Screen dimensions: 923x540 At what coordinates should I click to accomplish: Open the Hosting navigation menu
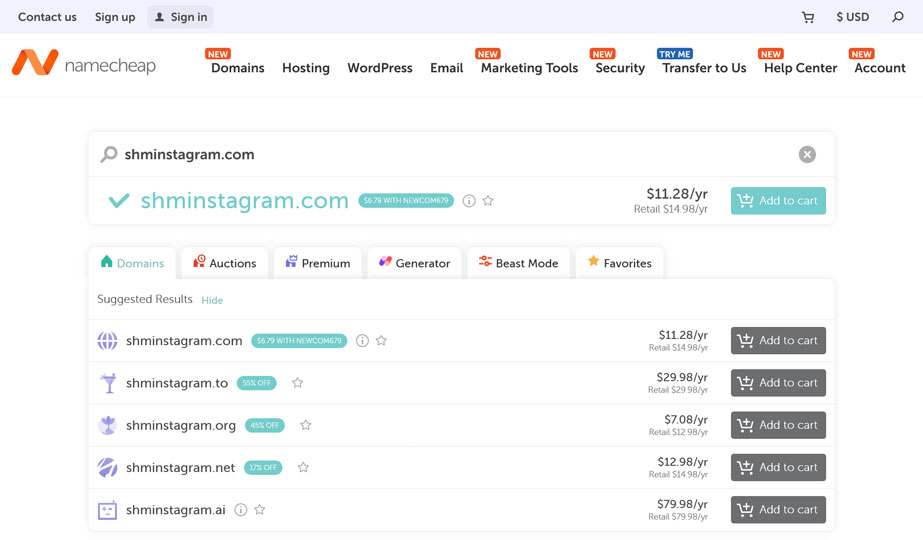306,68
